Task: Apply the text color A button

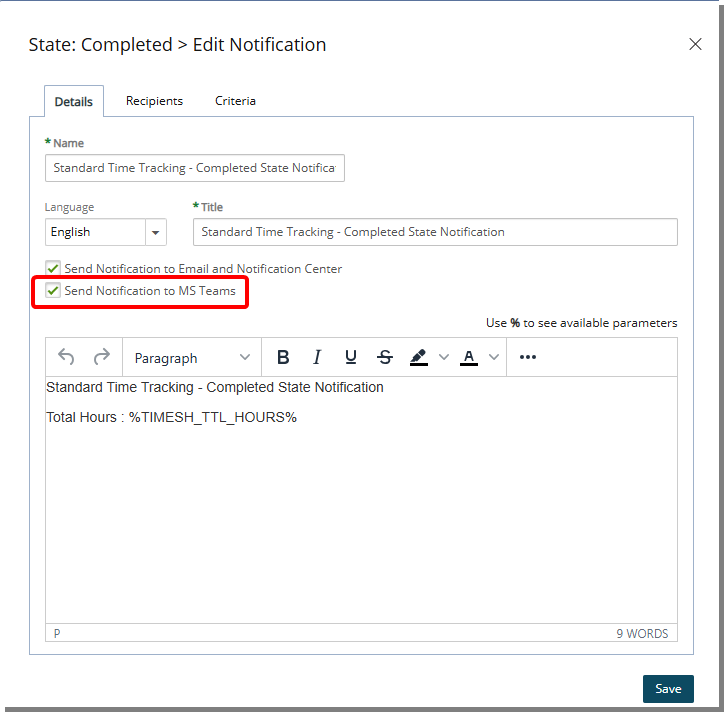Action: (469, 357)
